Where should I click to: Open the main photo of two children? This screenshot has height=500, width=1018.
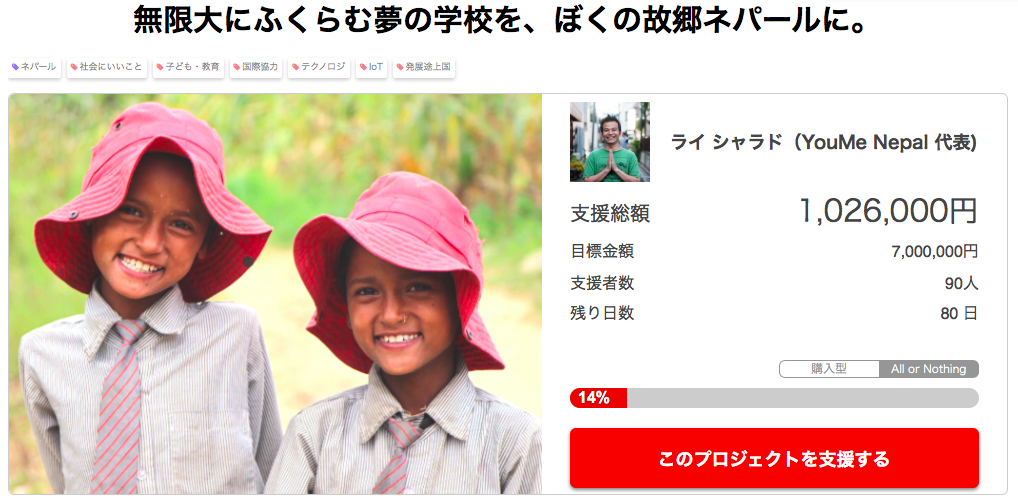(x=275, y=294)
